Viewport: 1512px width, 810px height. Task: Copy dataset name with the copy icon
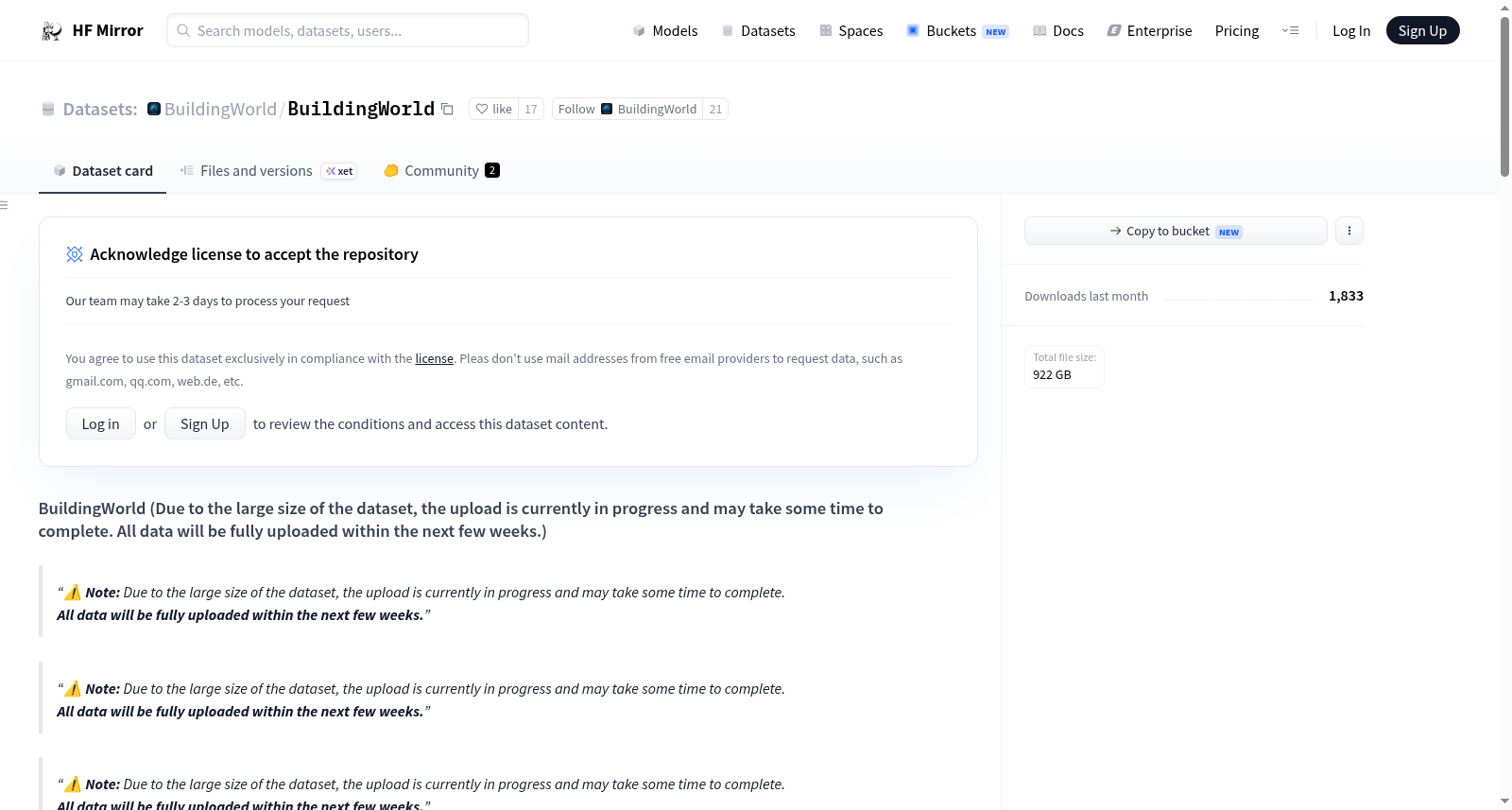tap(448, 110)
